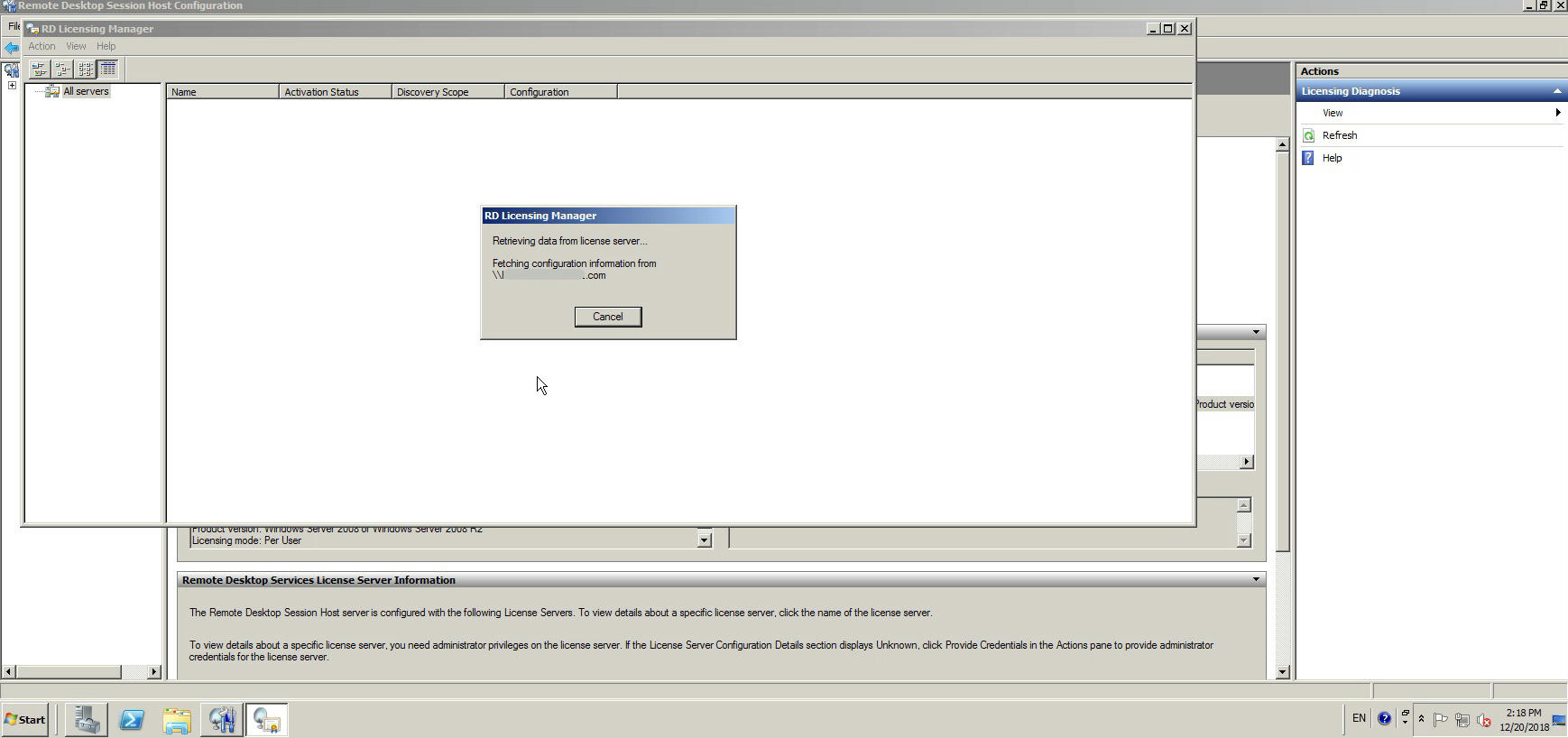1568x738 pixels.
Task: Select the Details view toolbar button
Action: 108,69
